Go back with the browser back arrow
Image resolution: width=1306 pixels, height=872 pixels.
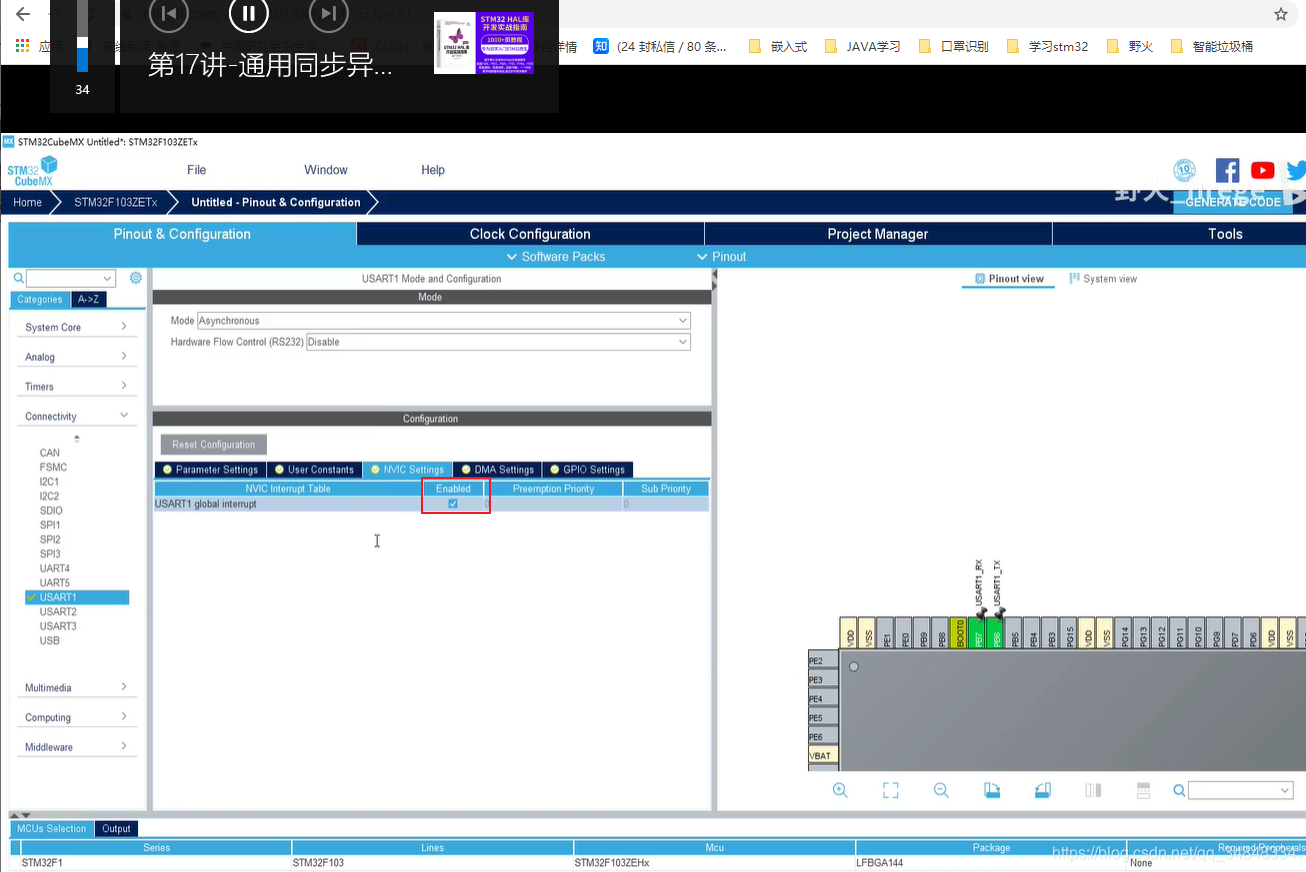22,14
